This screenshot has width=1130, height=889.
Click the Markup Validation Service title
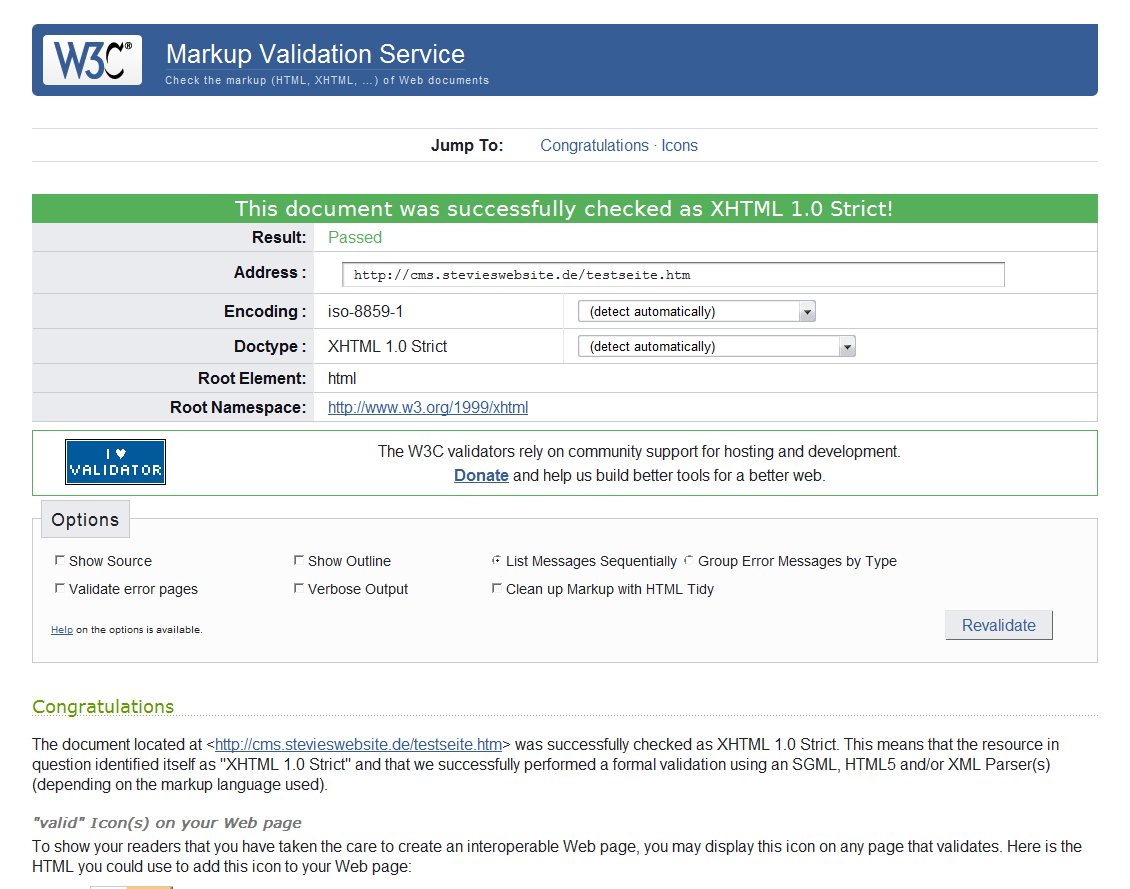316,55
